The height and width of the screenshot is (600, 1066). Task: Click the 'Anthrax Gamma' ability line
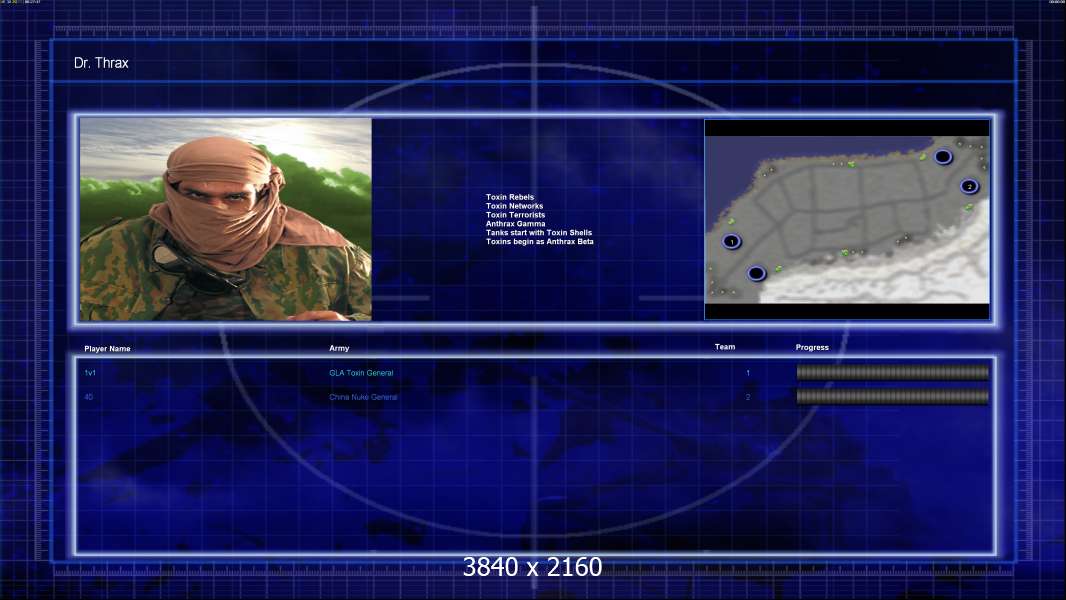[x=515, y=224]
